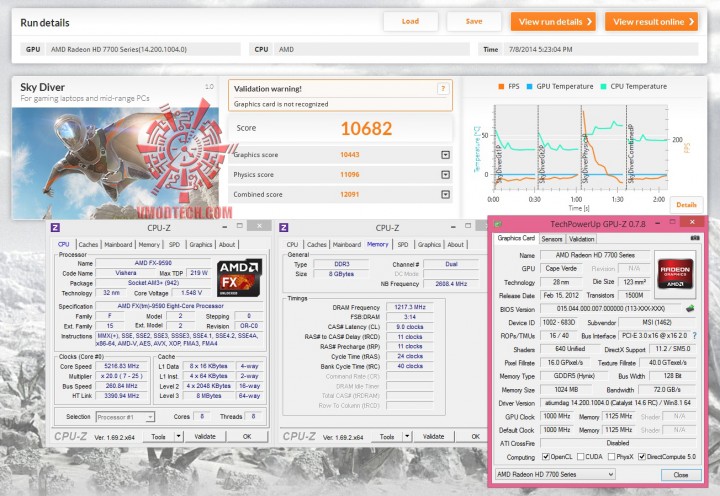720x496 pixels.
Task: Click Tools button in right CPU-Z window
Action: (x=387, y=437)
